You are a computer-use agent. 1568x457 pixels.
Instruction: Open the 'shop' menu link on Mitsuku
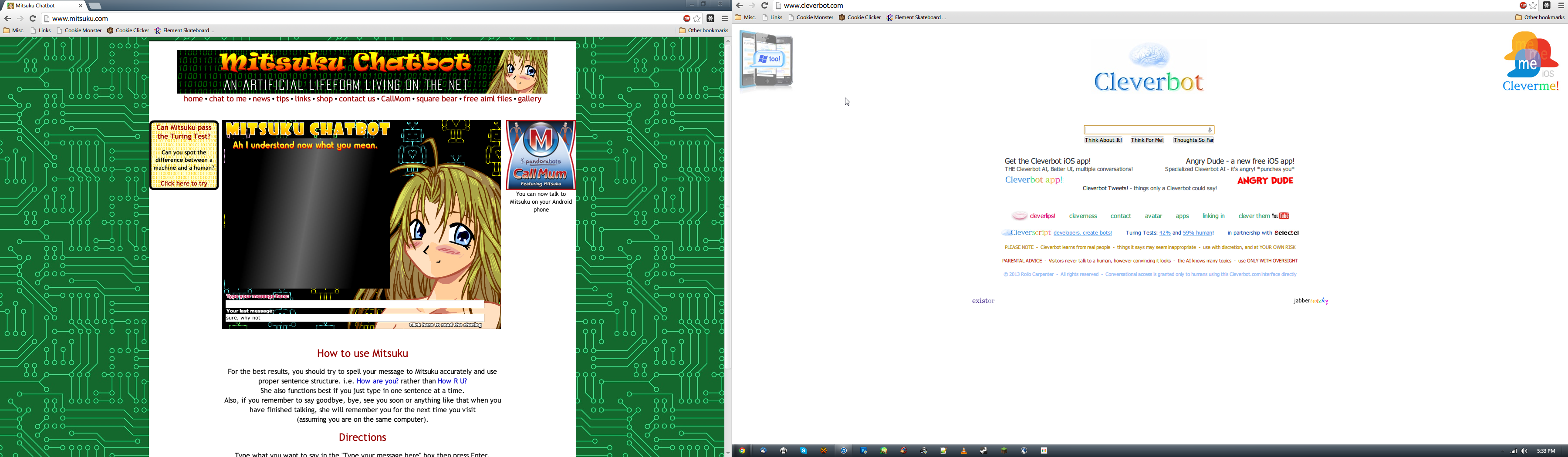coord(325,99)
